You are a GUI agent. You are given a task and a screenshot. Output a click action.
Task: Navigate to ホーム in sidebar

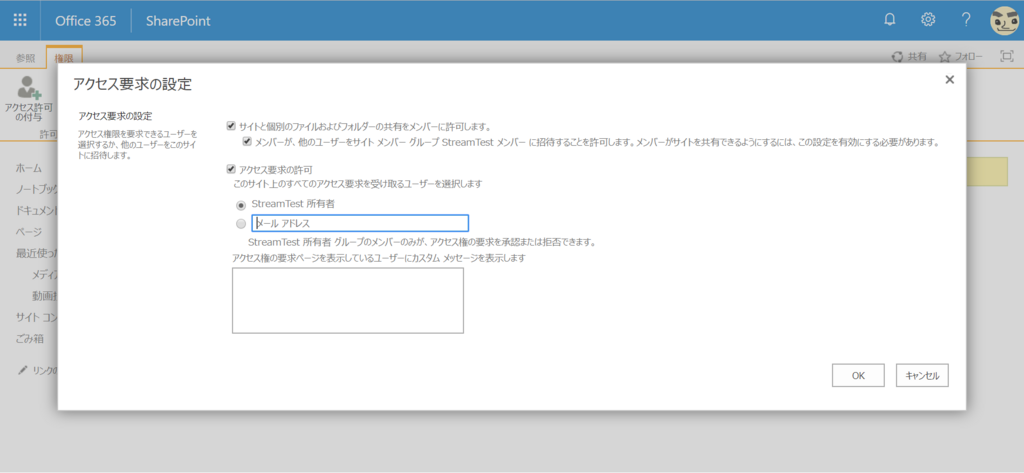coord(29,168)
